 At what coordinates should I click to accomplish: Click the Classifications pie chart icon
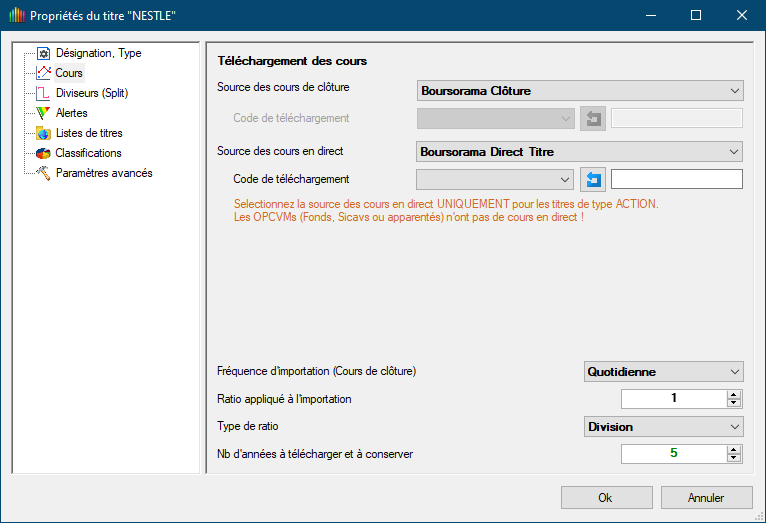pyautogui.click(x=43, y=153)
